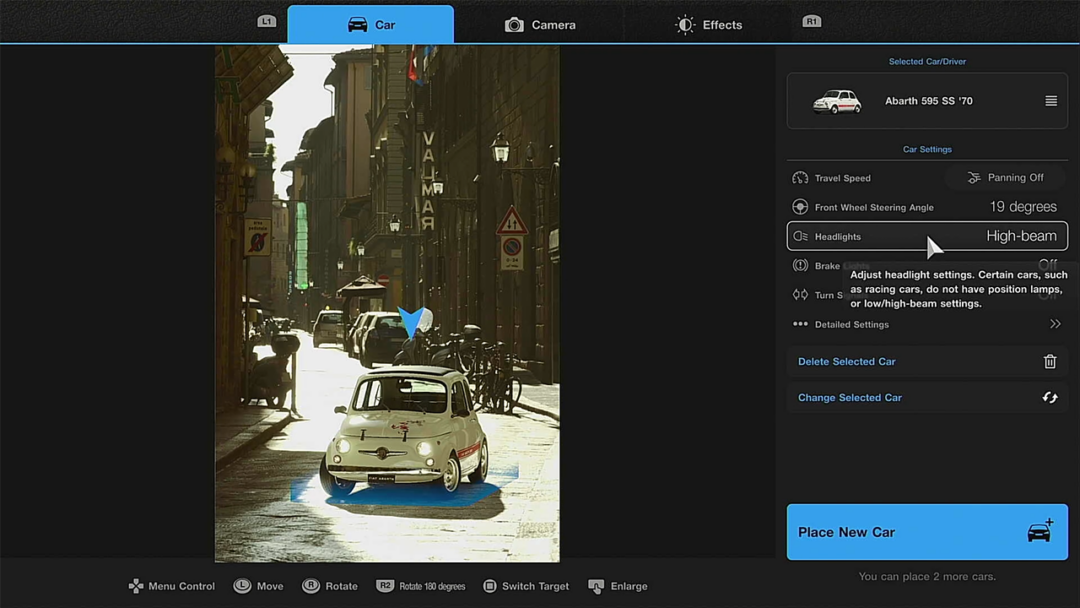Click the Place New Car button

point(927,532)
